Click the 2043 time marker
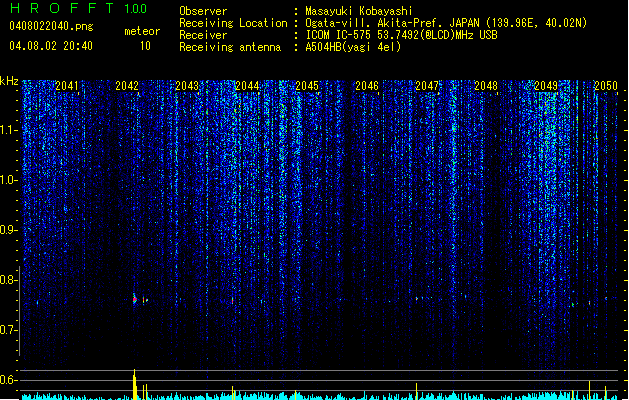The width and height of the screenshot is (629, 400). pos(187,86)
